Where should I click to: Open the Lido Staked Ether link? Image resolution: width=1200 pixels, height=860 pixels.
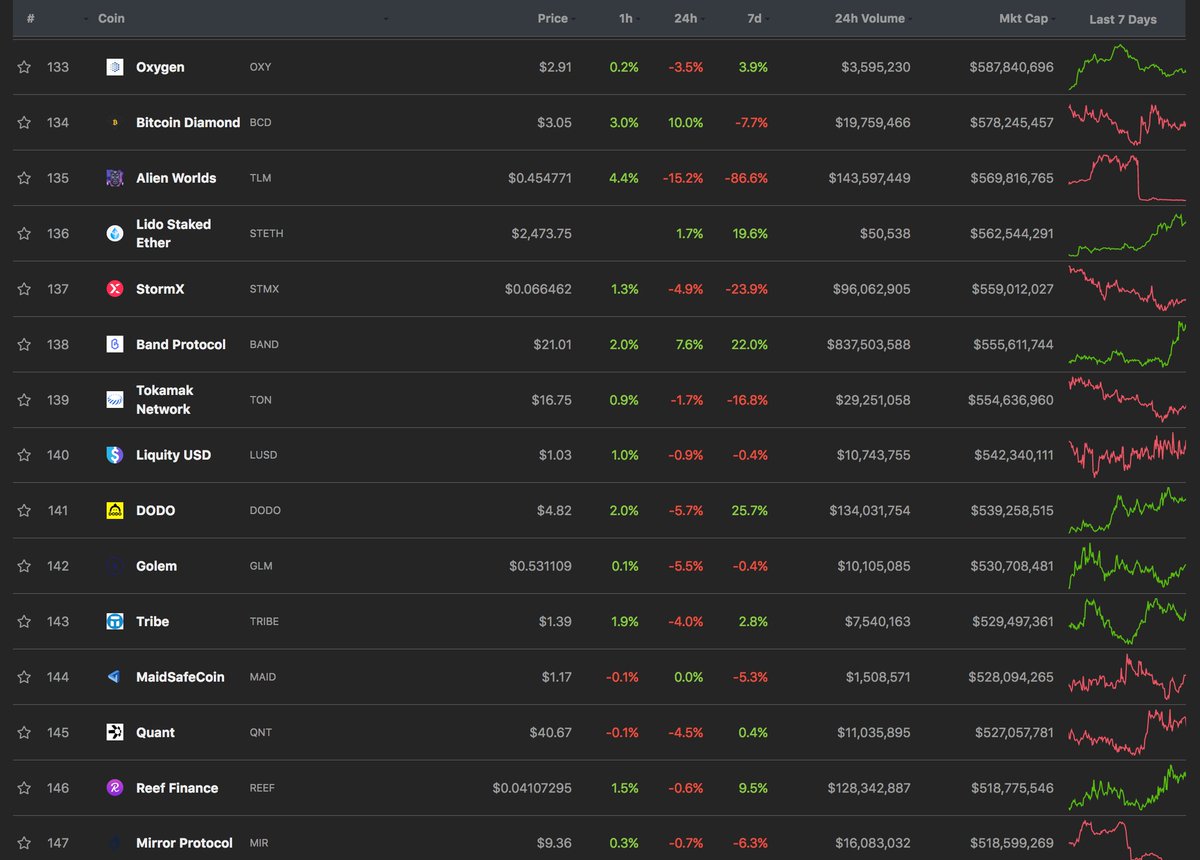pyautogui.click(x=174, y=234)
